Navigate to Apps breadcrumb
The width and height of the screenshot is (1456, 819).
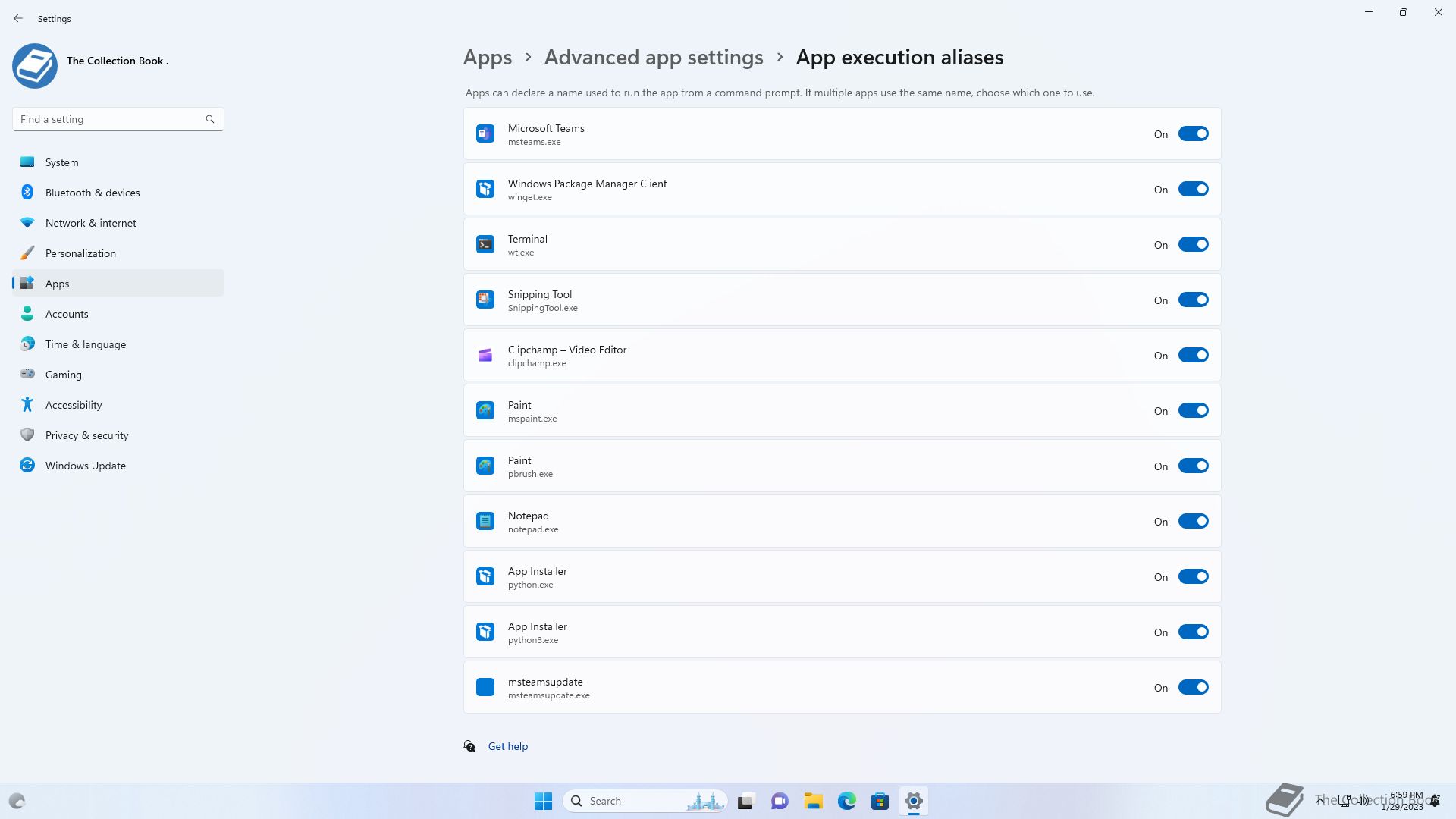pyautogui.click(x=488, y=58)
